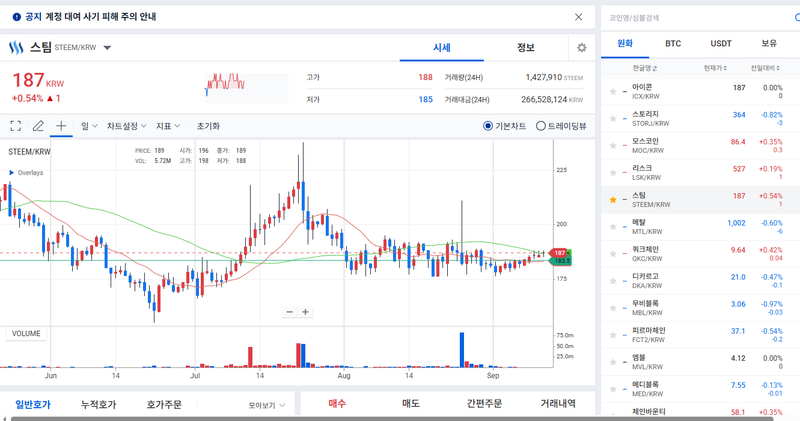This screenshot has width=800, height=421.
Task: Switch to 시세 tab
Action: 441,47
